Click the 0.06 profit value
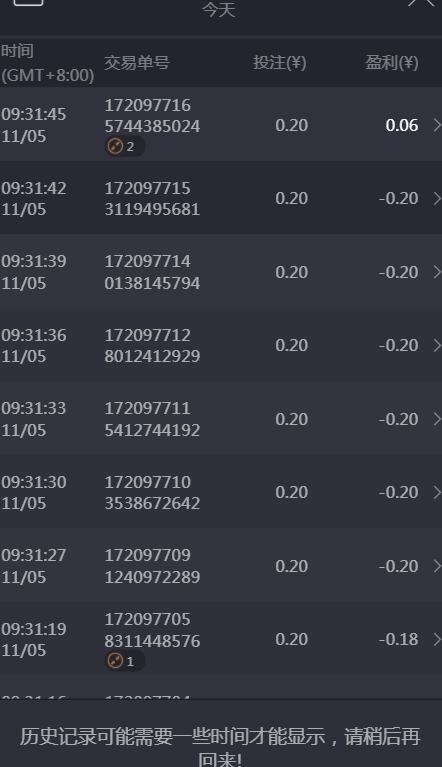 click(402, 125)
